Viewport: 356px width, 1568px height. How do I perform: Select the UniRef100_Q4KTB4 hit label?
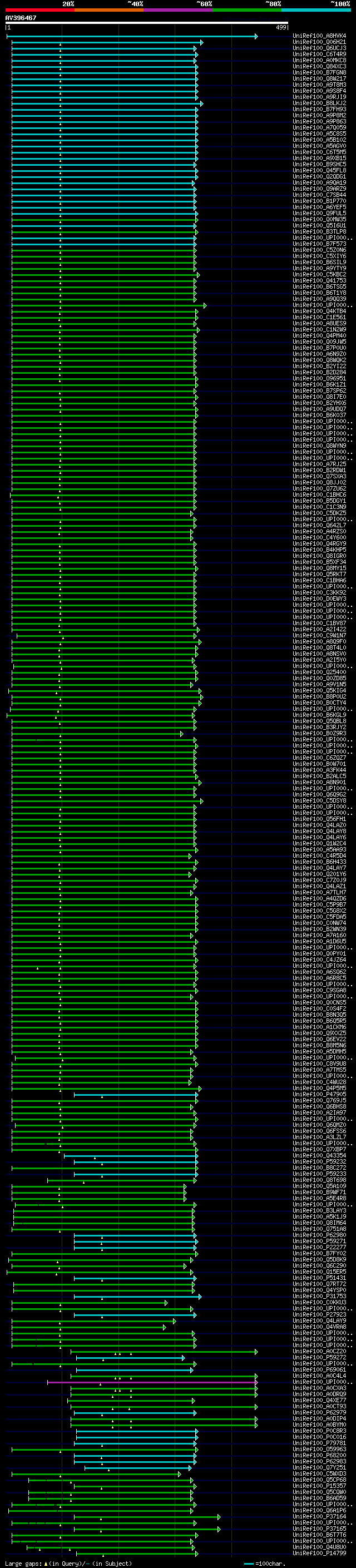click(319, 311)
